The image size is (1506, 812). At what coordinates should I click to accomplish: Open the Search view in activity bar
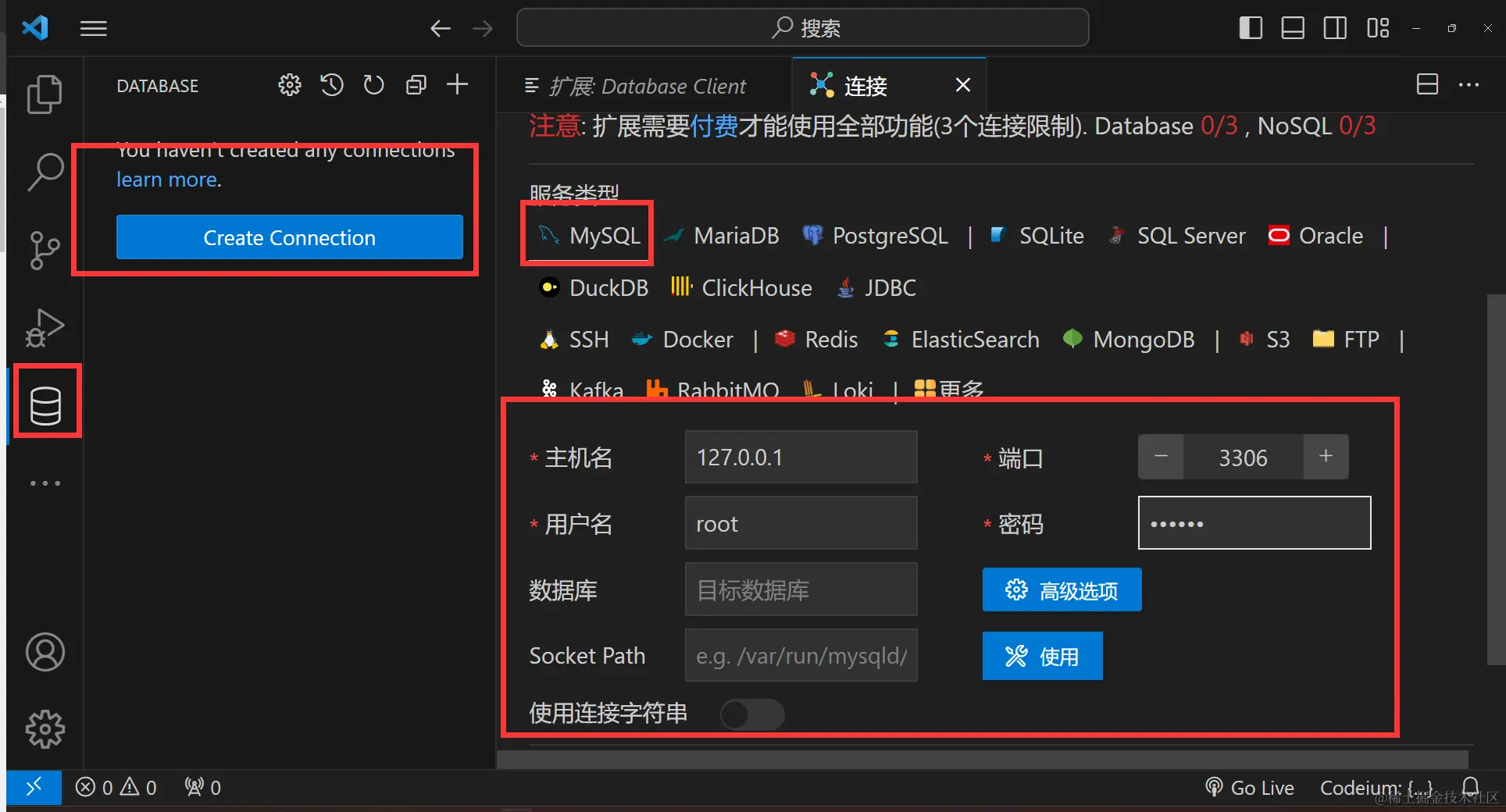[45, 172]
